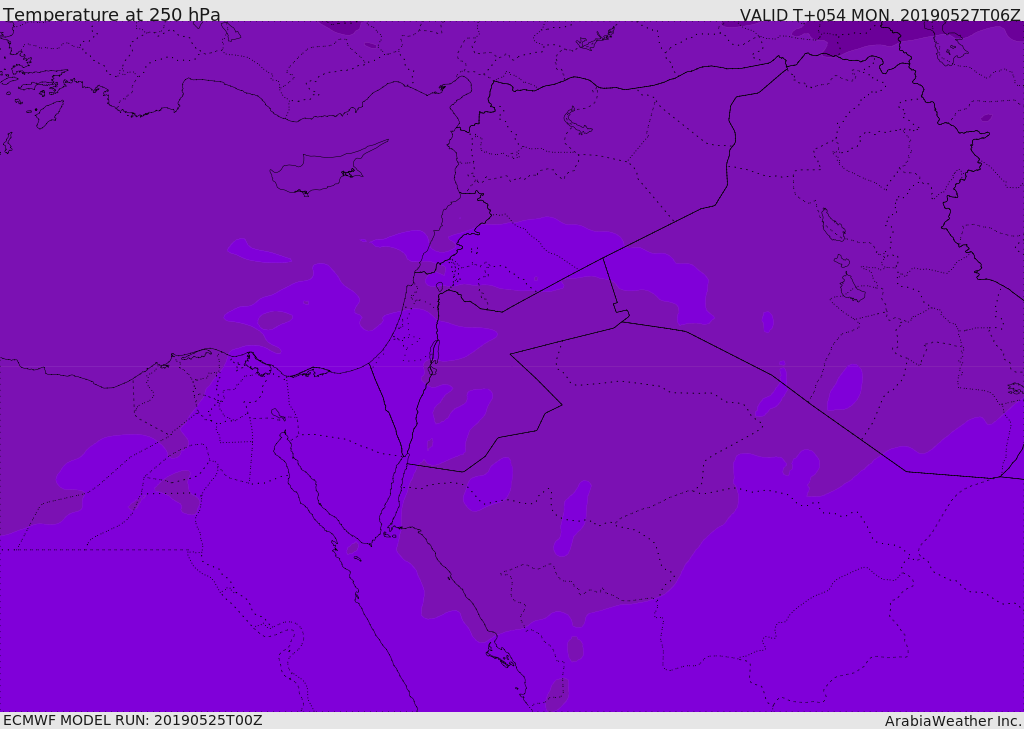
Task: Click the 'VALID T+054 MON. 20190527T06Z' label
Action: 880,14
